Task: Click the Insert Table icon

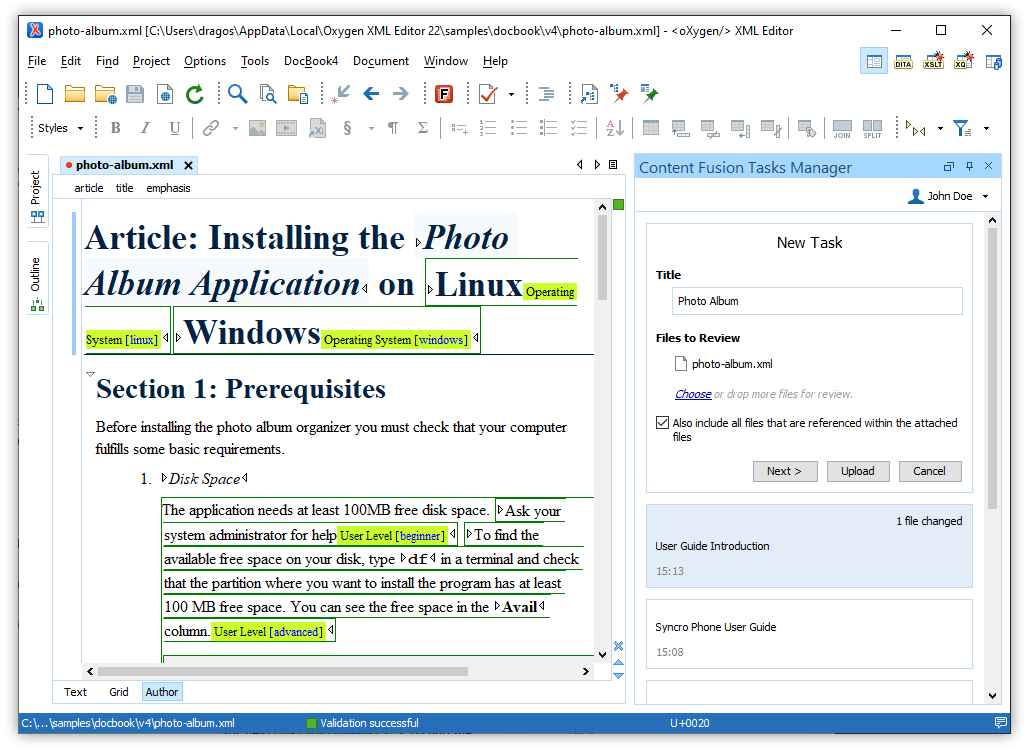Action: [x=650, y=128]
